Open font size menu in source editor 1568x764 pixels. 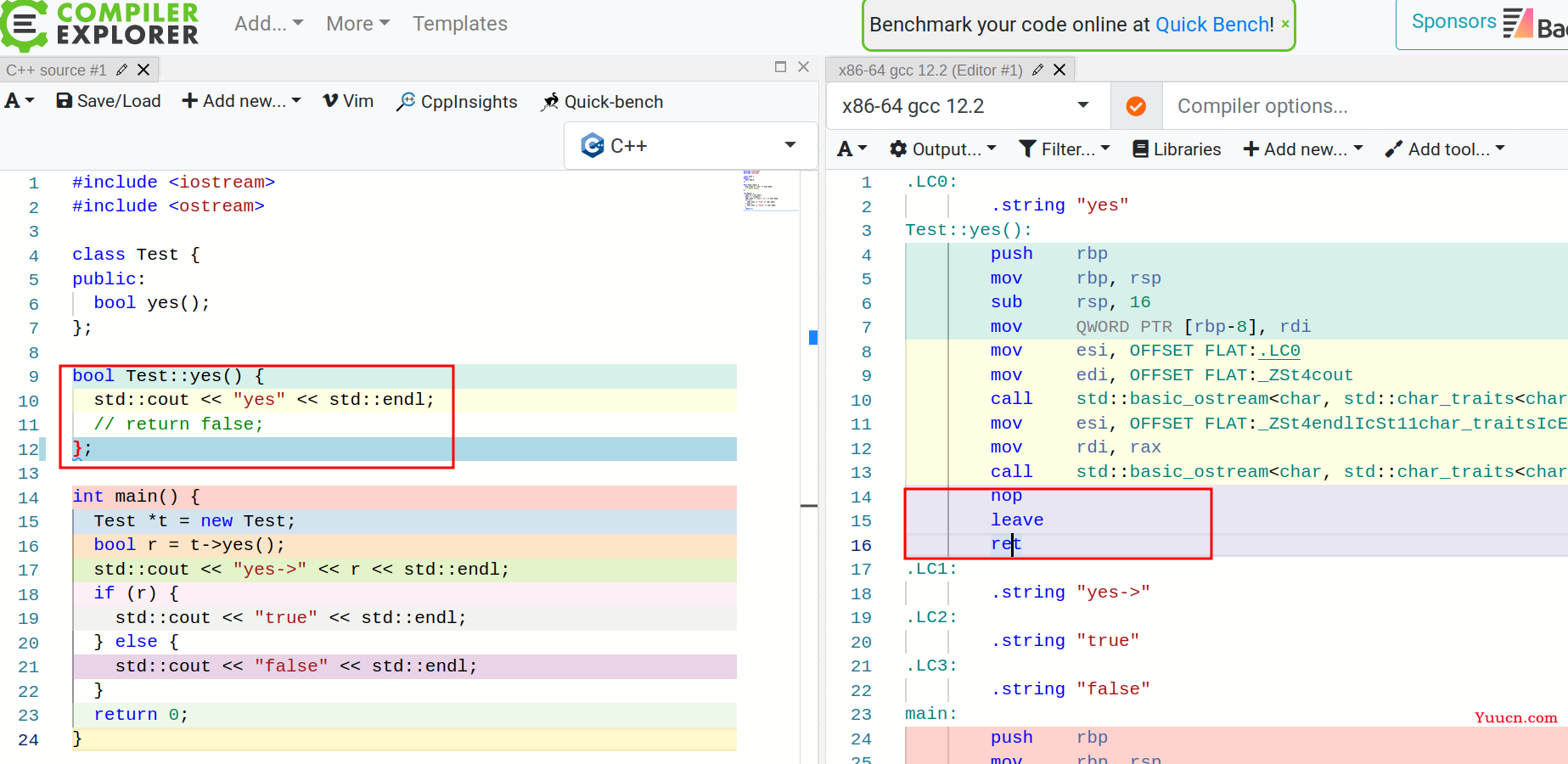(x=20, y=101)
